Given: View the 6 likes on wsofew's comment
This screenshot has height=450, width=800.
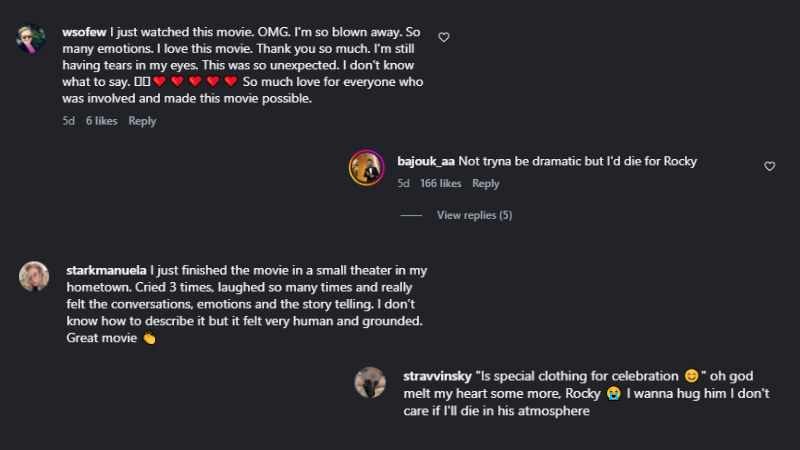Looking at the screenshot, I should pos(102,121).
